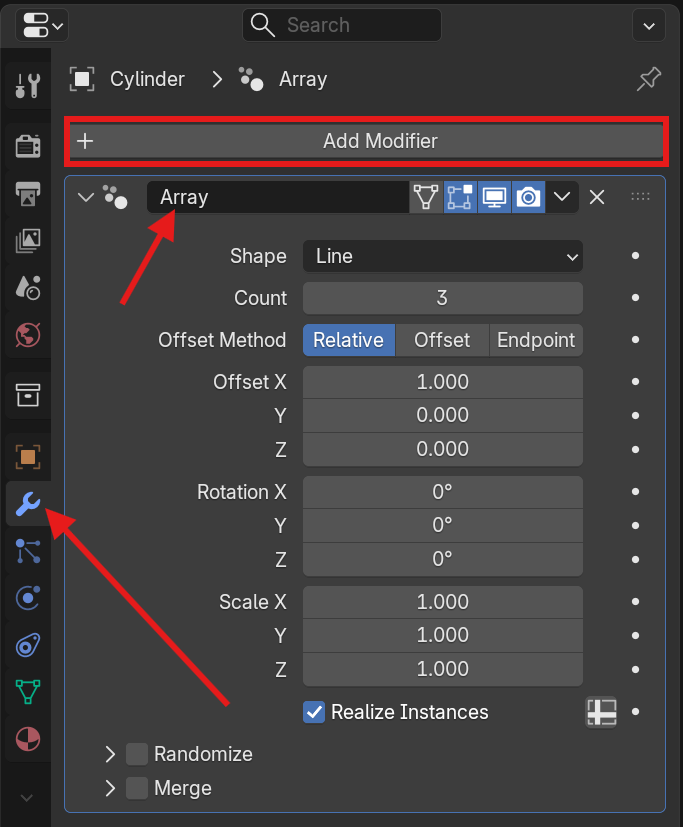683x827 pixels.
Task: Click the Rotation Z value field
Action: (x=443, y=559)
